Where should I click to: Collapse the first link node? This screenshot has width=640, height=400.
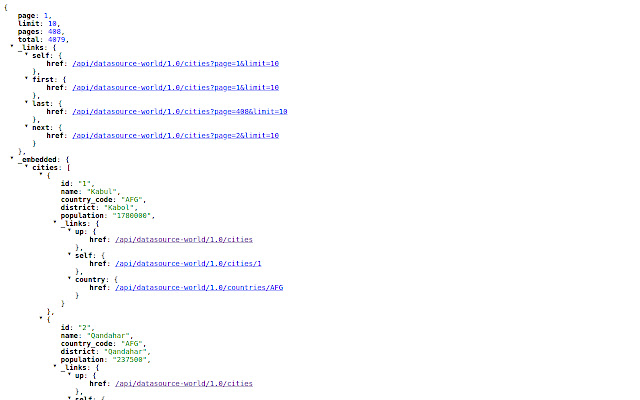coord(26,78)
